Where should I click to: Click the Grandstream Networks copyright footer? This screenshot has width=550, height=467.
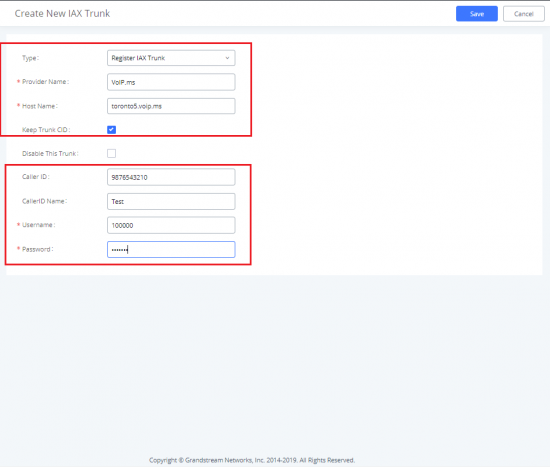252,460
